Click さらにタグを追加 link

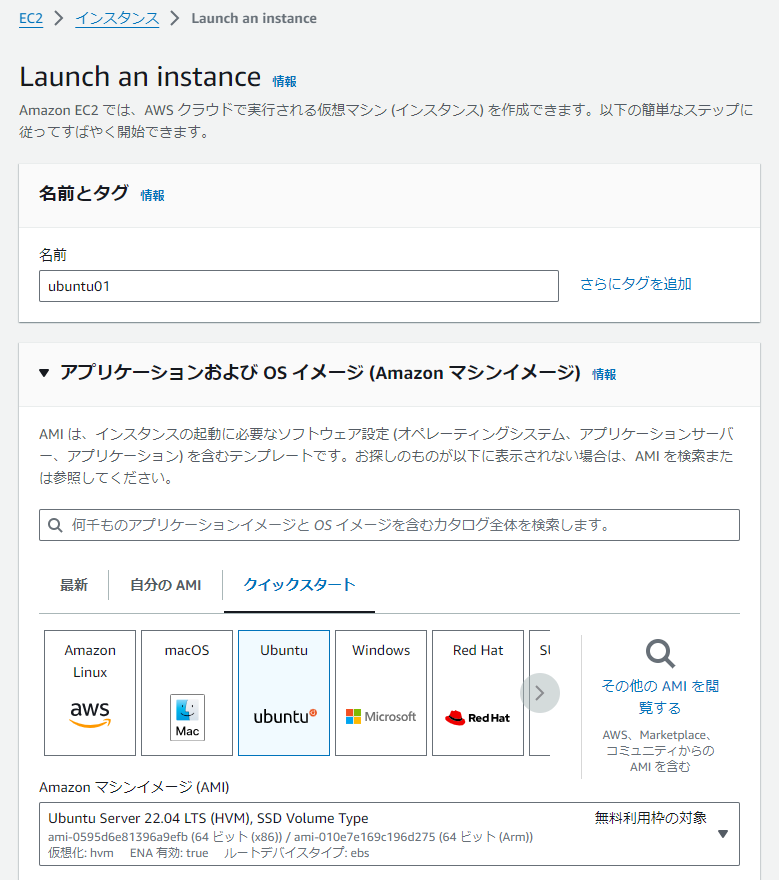click(635, 284)
